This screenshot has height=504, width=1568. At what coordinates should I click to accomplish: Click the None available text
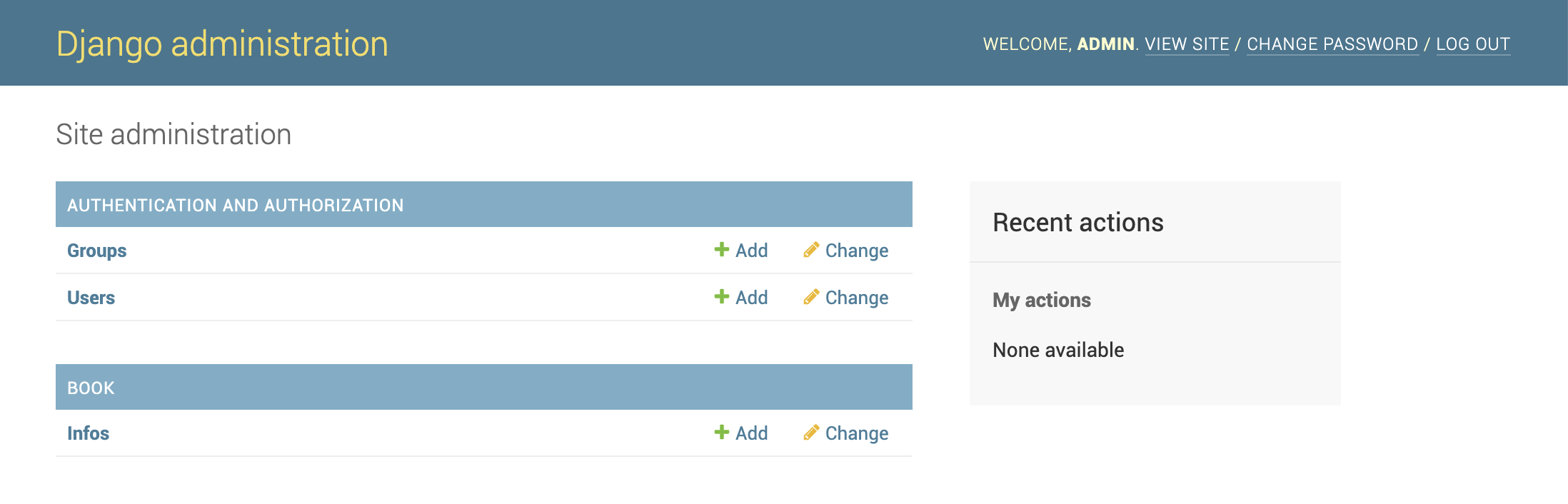point(1057,350)
